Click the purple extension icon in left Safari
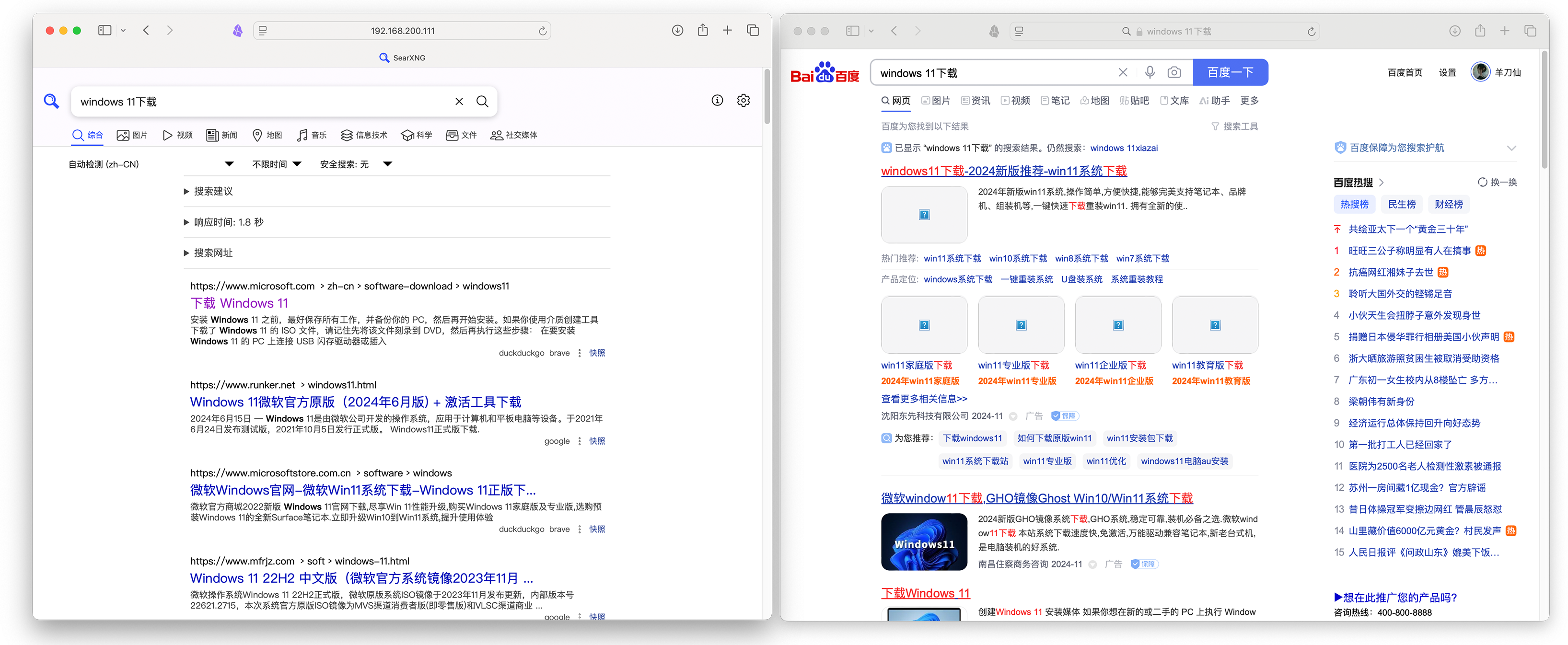Screen dimensions: 1568x645 click(x=237, y=30)
